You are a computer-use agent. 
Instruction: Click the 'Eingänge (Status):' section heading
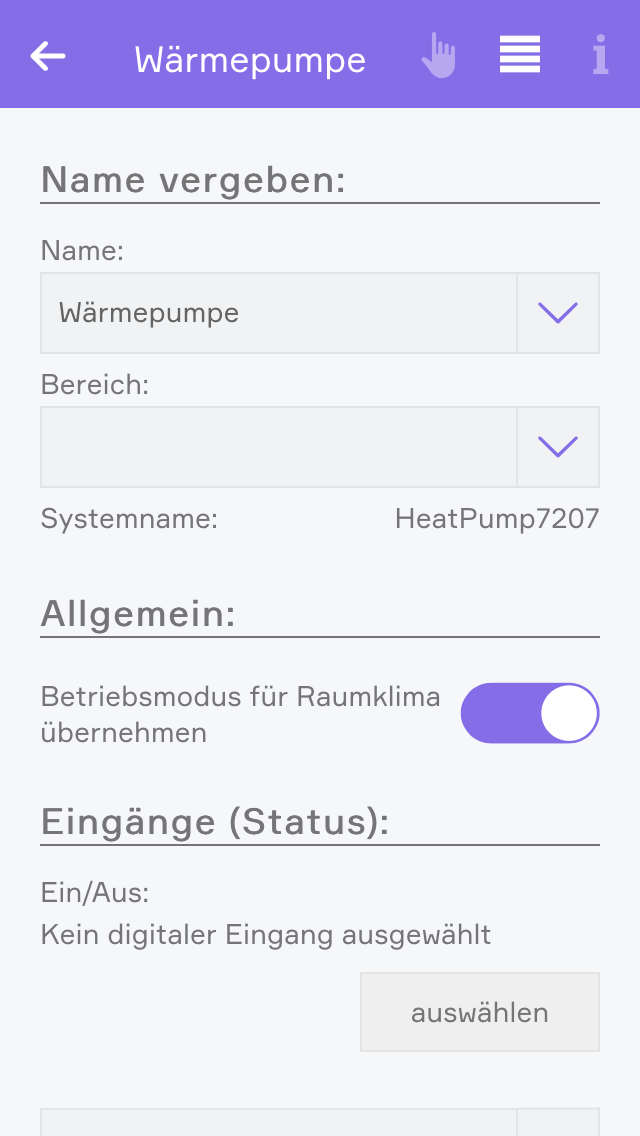tap(214, 822)
